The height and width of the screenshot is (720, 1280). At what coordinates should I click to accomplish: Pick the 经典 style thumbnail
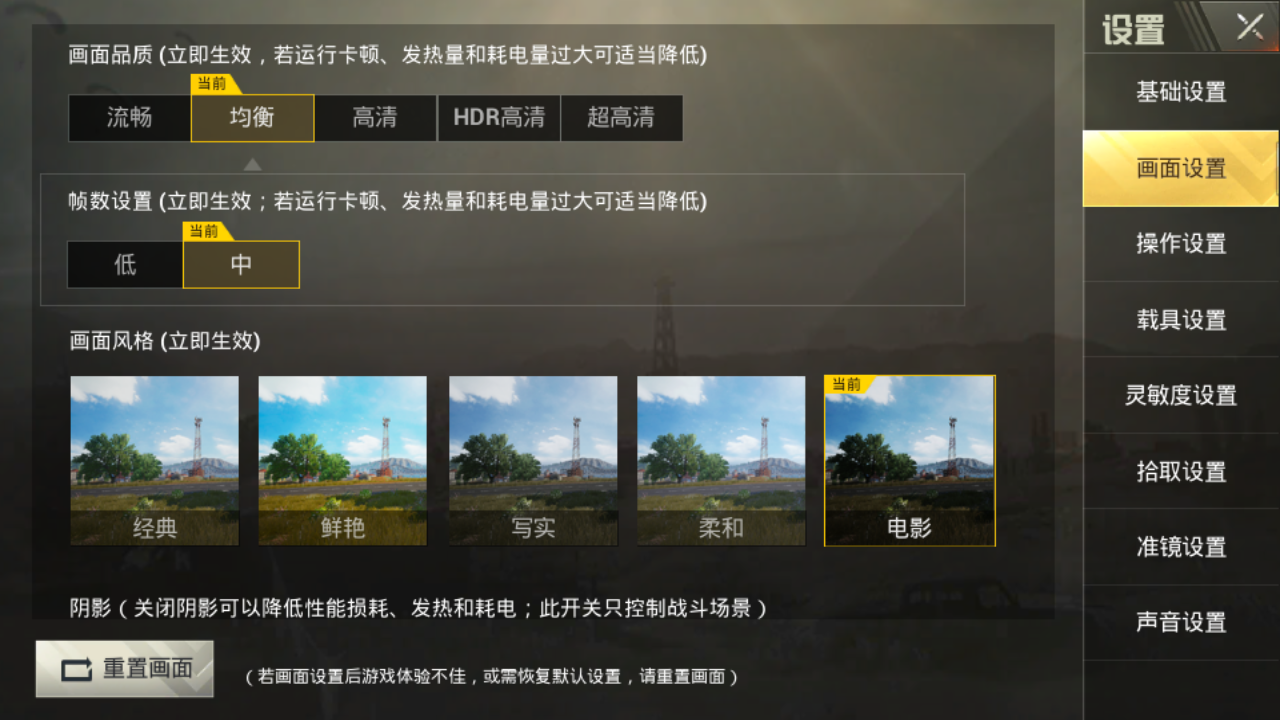154,461
